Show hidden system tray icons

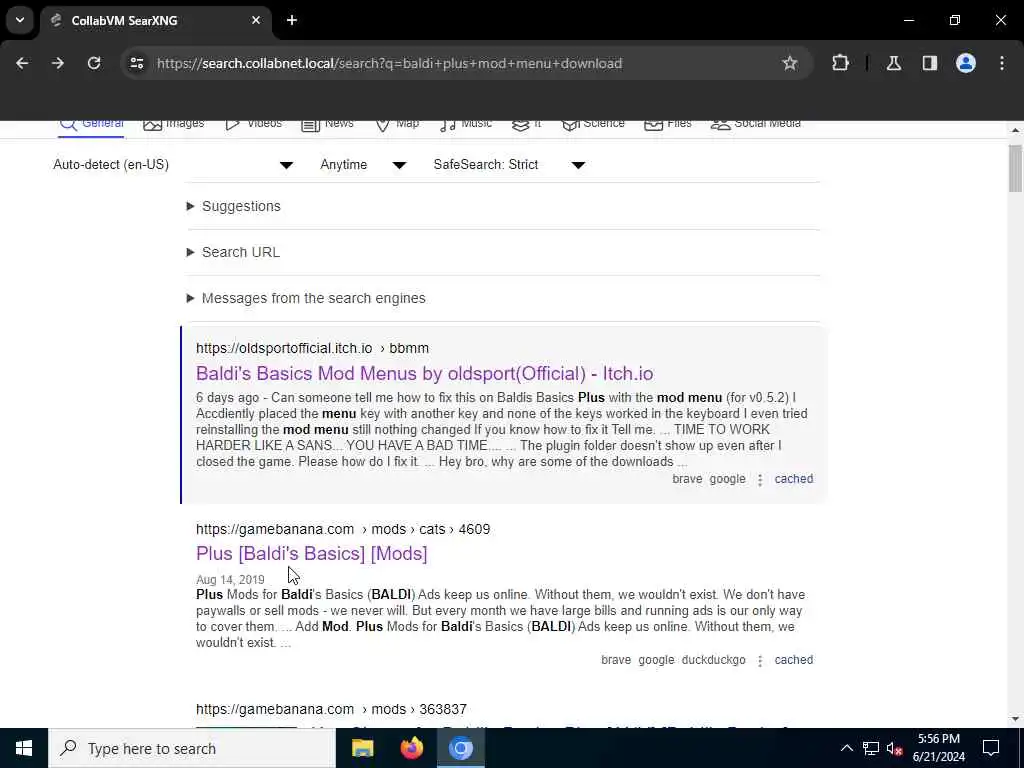(846, 748)
